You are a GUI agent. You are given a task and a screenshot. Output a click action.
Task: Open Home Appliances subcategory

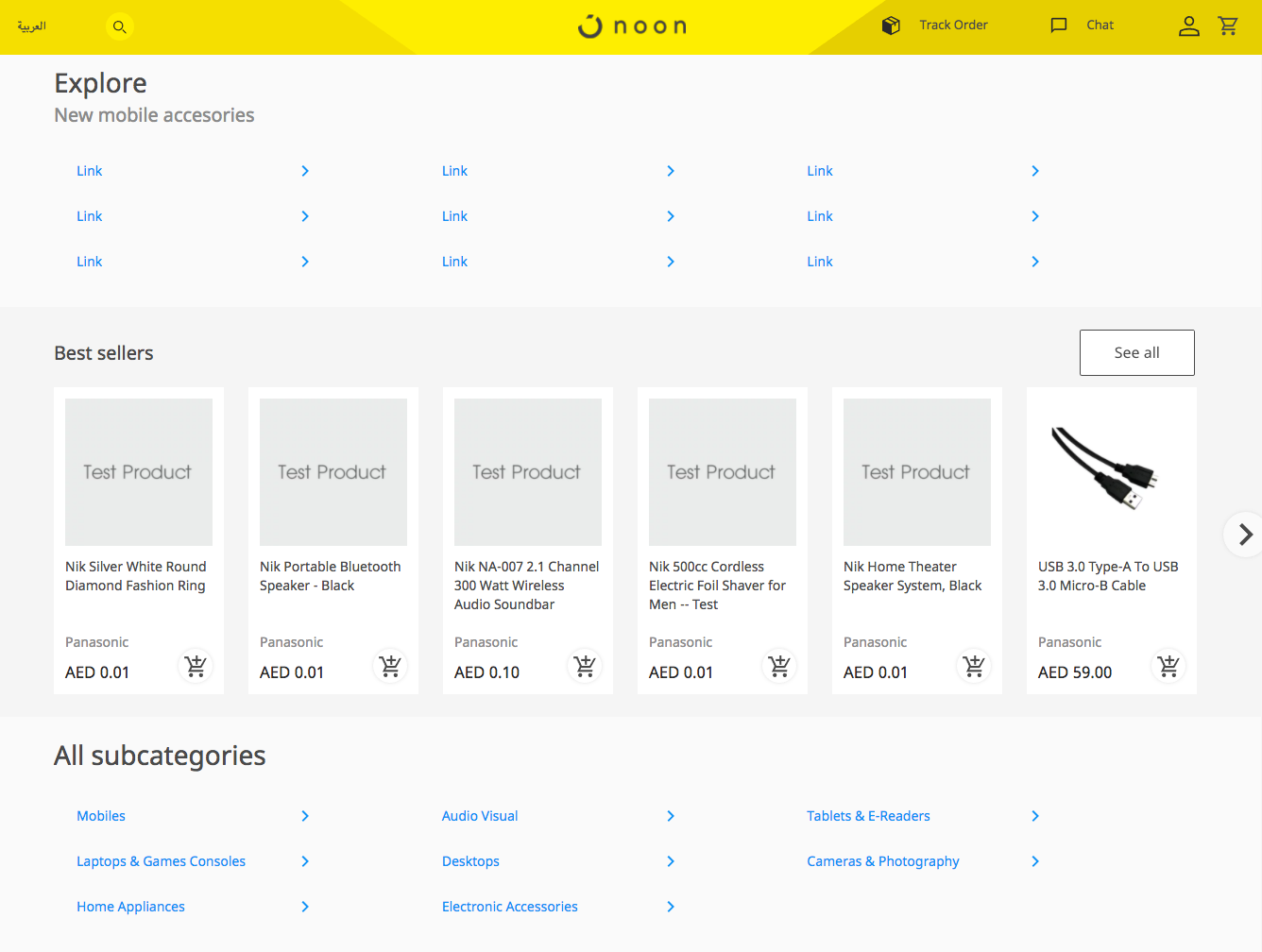pos(130,907)
